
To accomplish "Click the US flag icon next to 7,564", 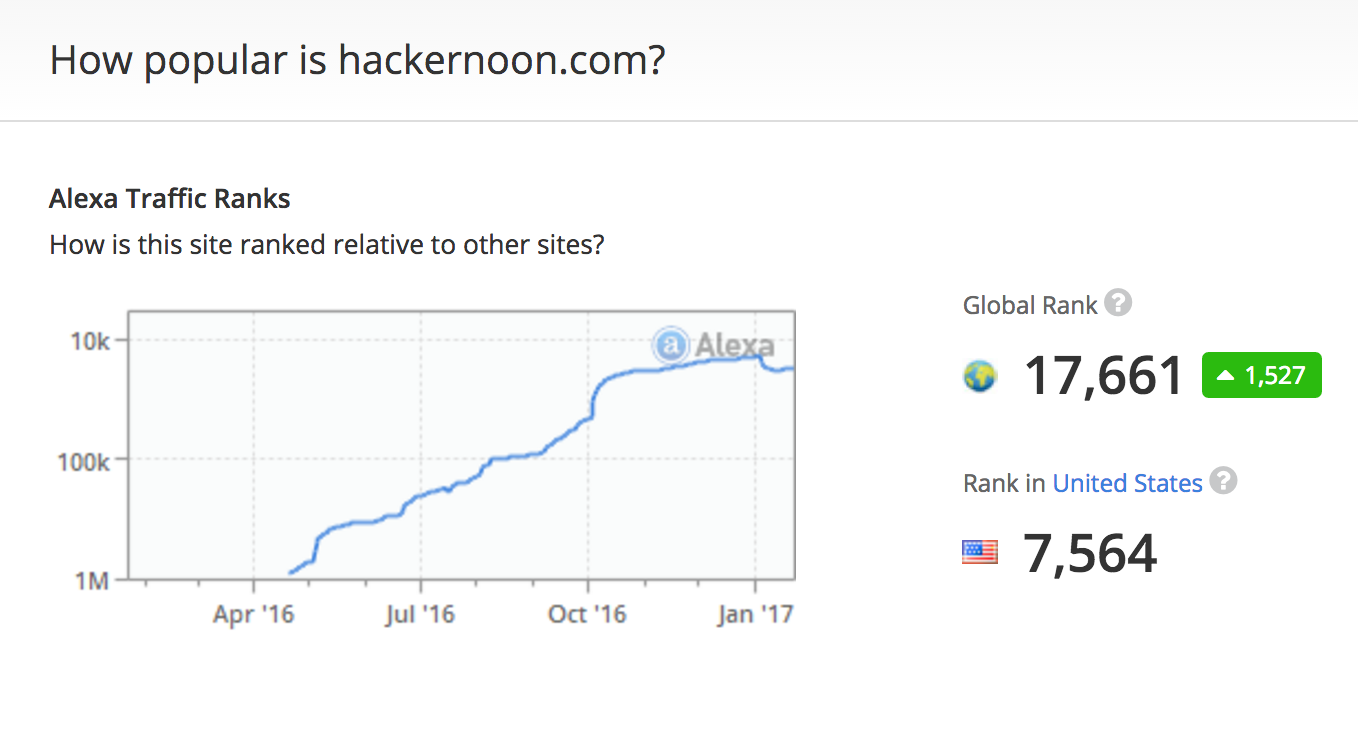I will pyautogui.click(x=980, y=552).
